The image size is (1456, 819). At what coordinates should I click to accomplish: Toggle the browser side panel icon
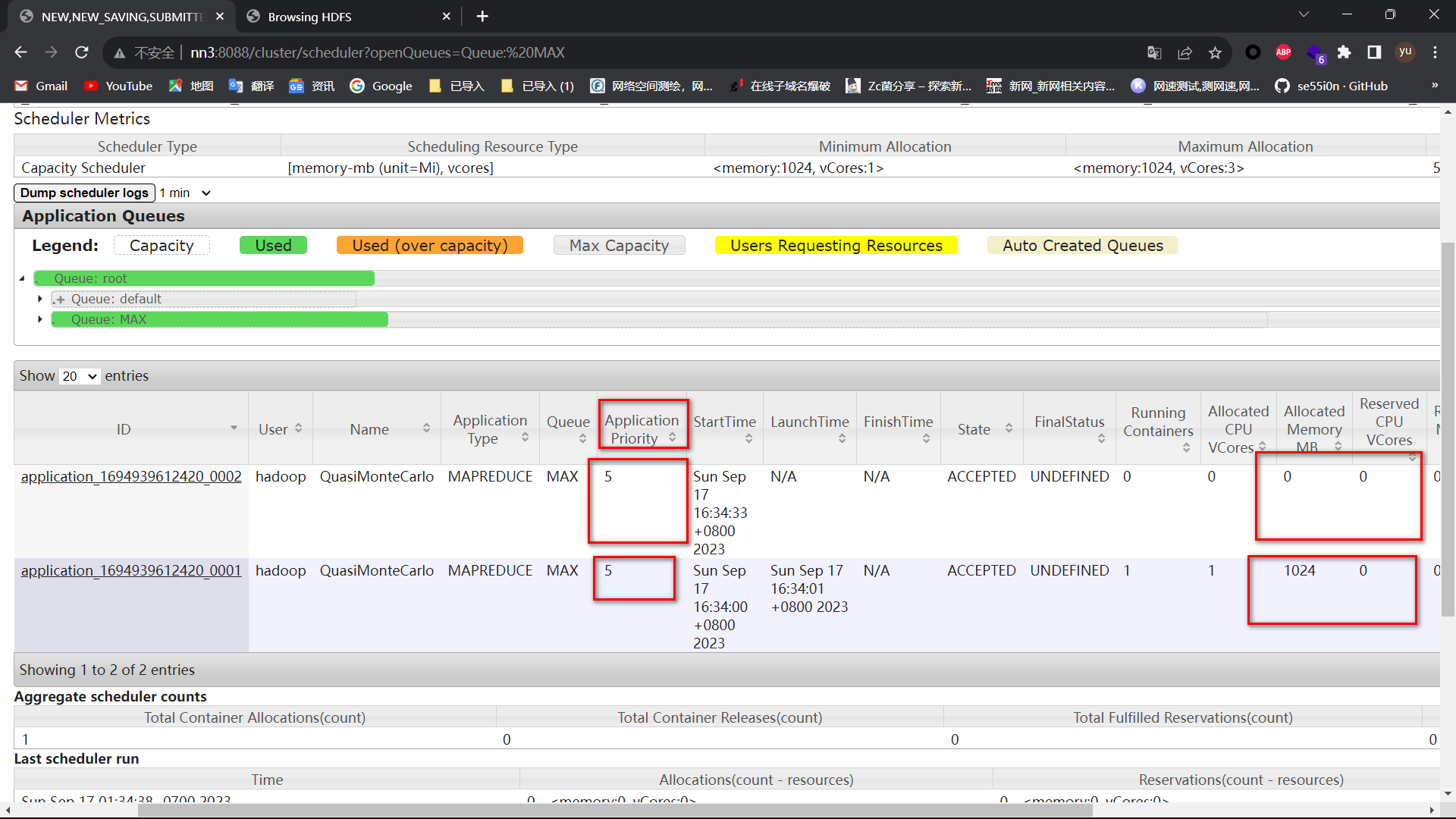[1374, 52]
